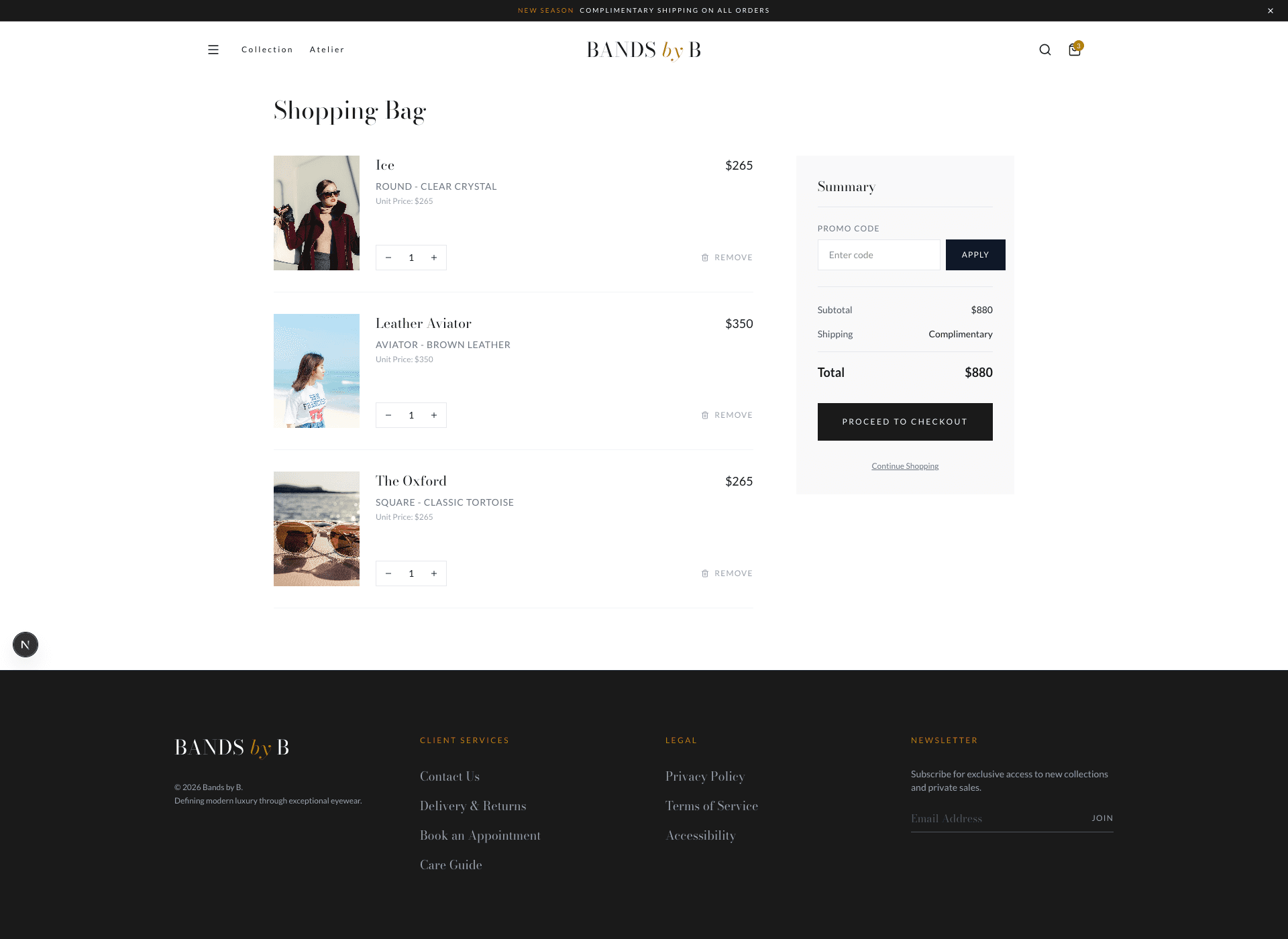Decrease quantity of Ice item
Screen dimensions: 1288x939
pyautogui.click(x=388, y=258)
